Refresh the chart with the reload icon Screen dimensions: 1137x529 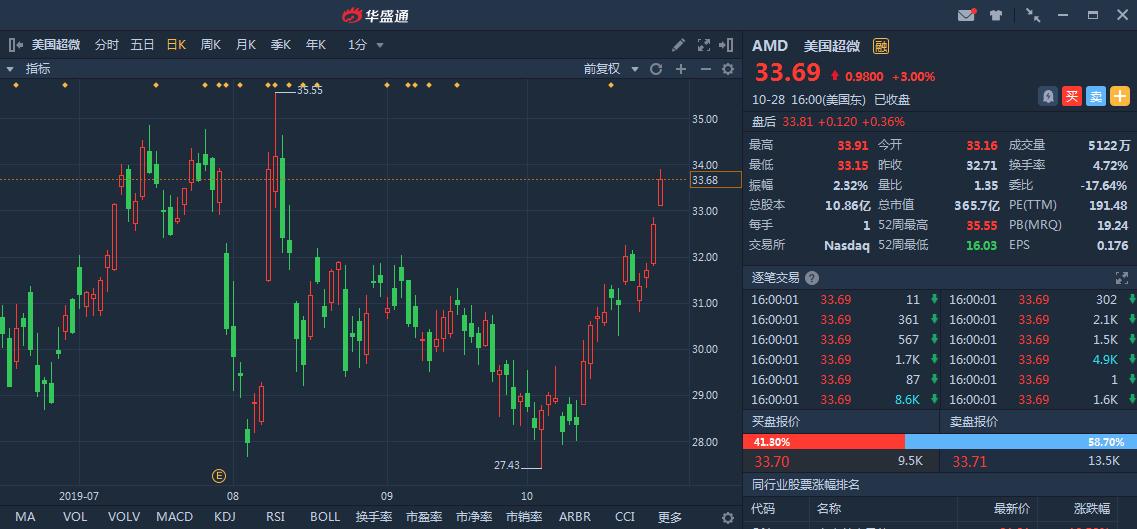coord(656,69)
